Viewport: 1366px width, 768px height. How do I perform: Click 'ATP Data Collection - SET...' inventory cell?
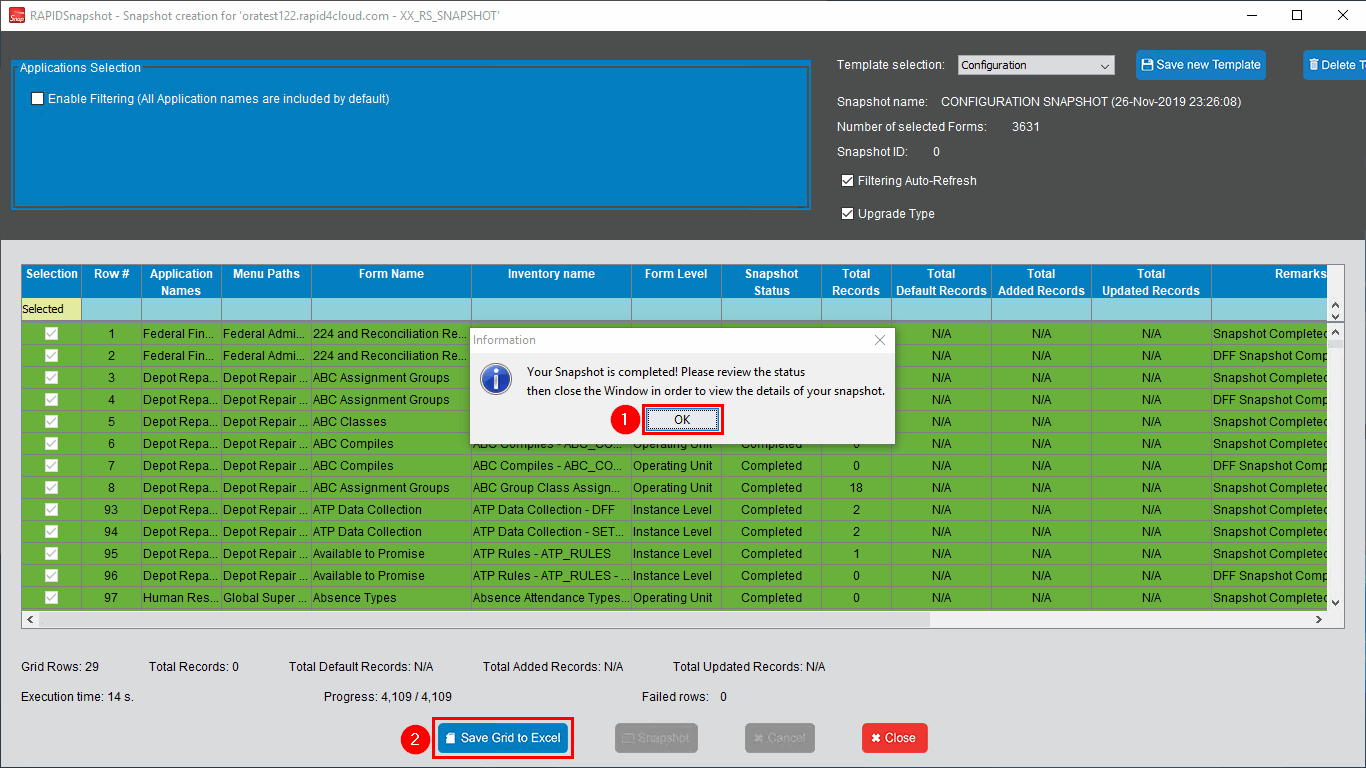[x=552, y=532]
